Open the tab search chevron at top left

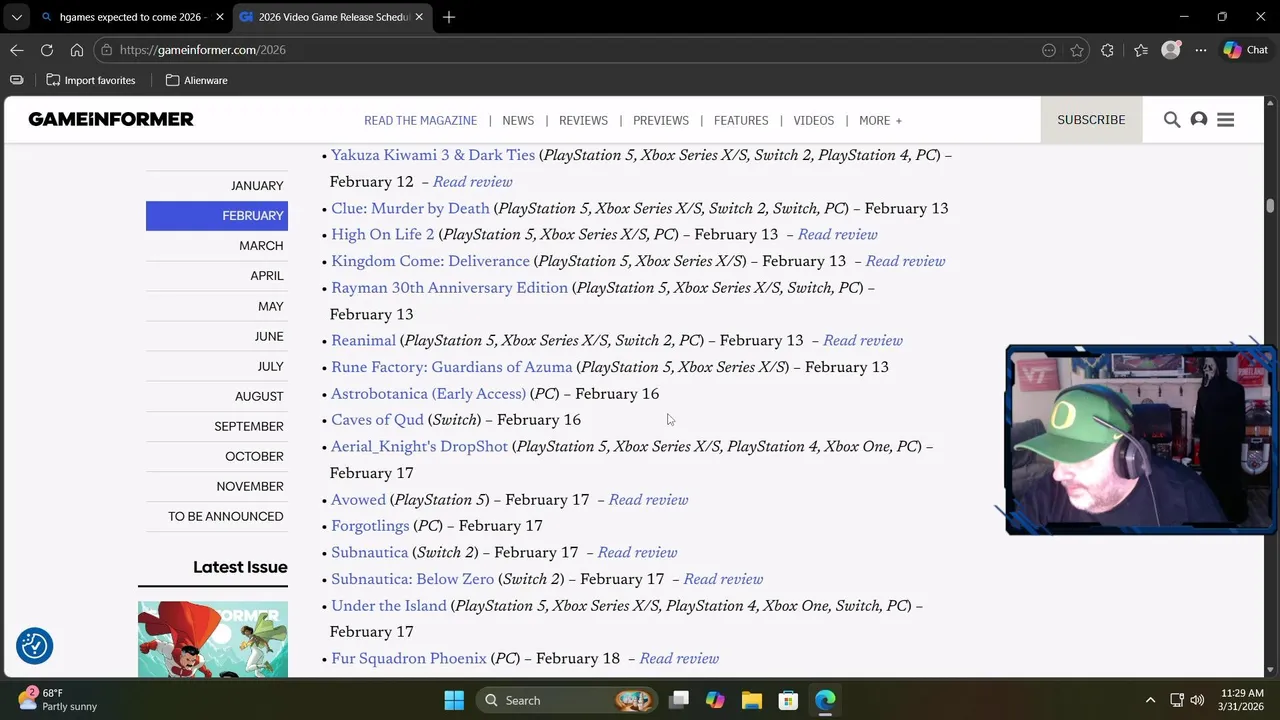coord(16,17)
